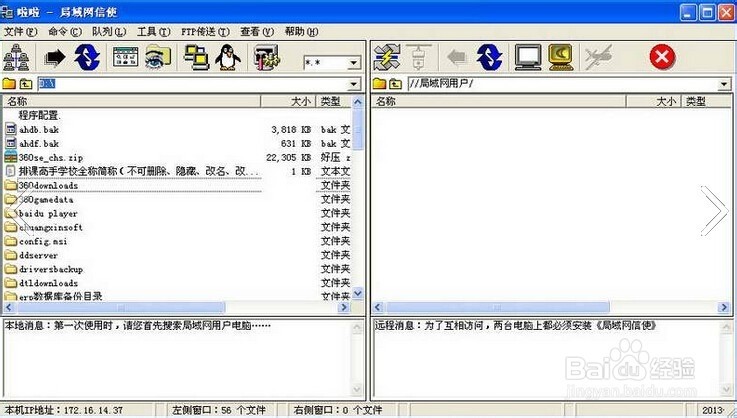Click the lightning connect icon in right toolbar

[387, 57]
